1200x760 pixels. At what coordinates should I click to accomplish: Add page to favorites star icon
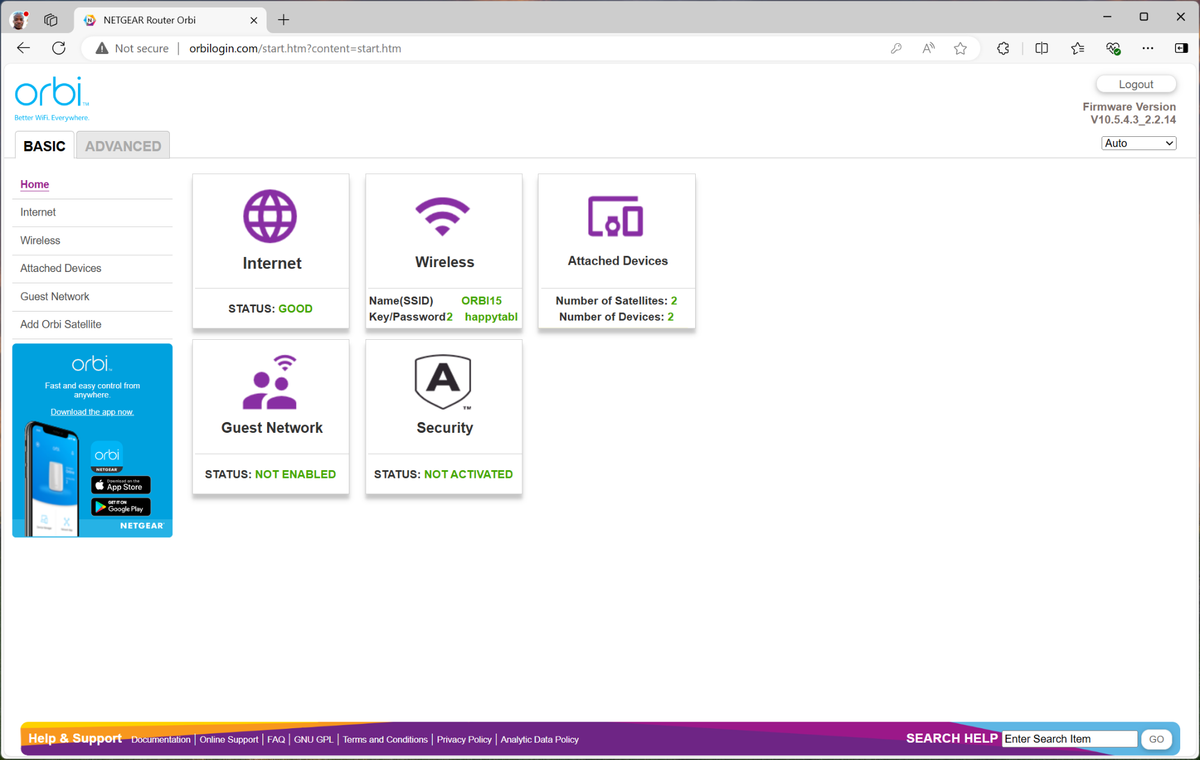click(x=960, y=48)
